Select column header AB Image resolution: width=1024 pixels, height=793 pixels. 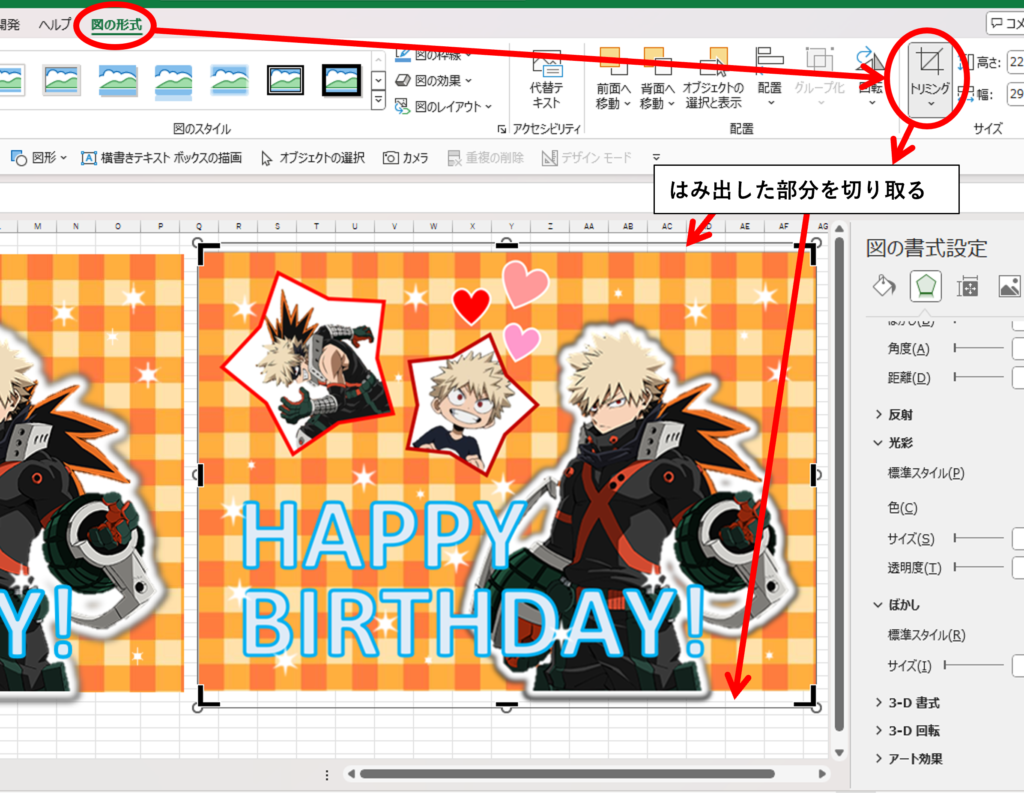click(x=628, y=226)
